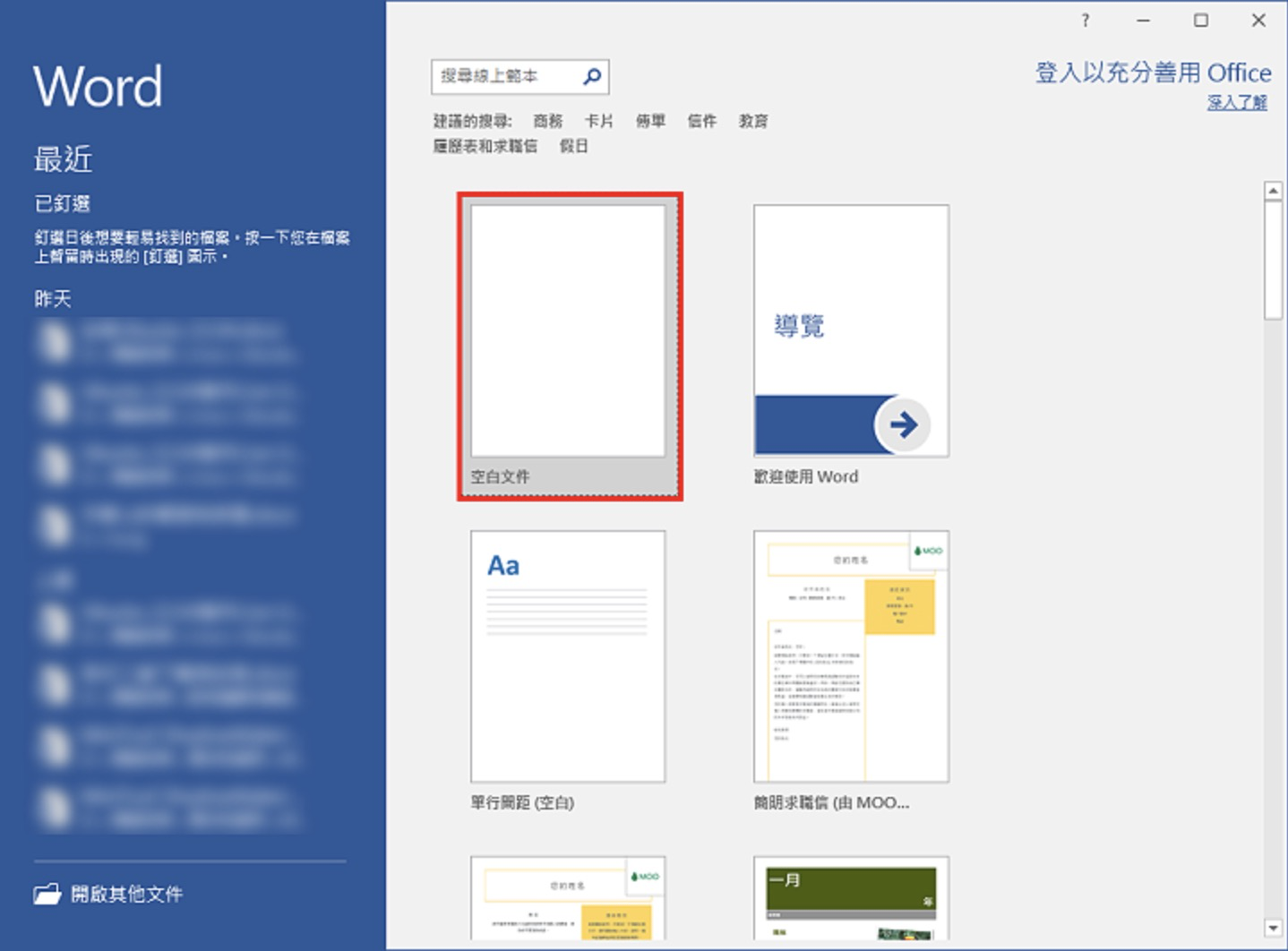Open the 一月 calendar template
Screen dimensions: 1288x951
coord(851,898)
